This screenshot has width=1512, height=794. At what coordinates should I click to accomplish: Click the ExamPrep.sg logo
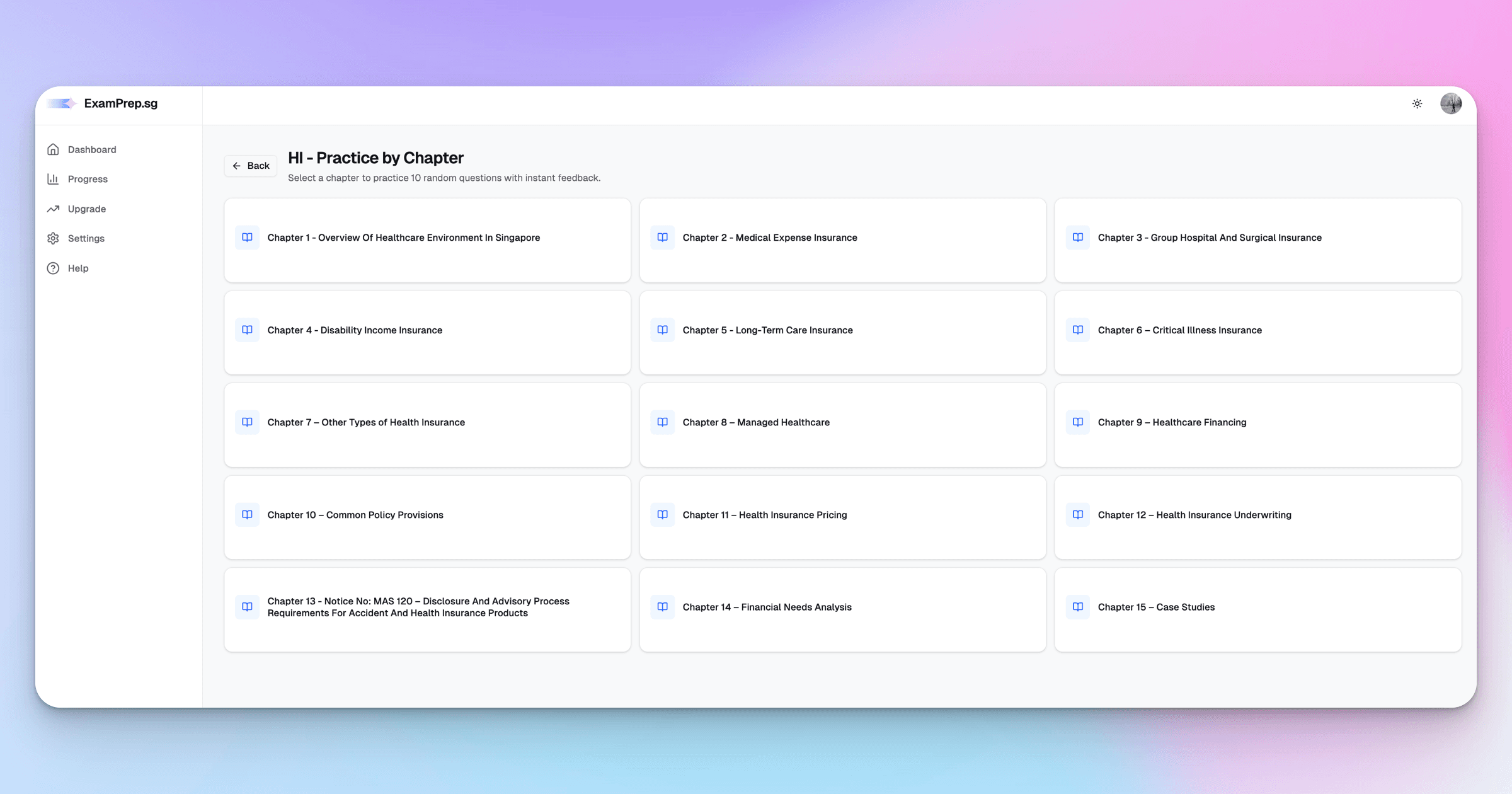pyautogui.click(x=103, y=104)
